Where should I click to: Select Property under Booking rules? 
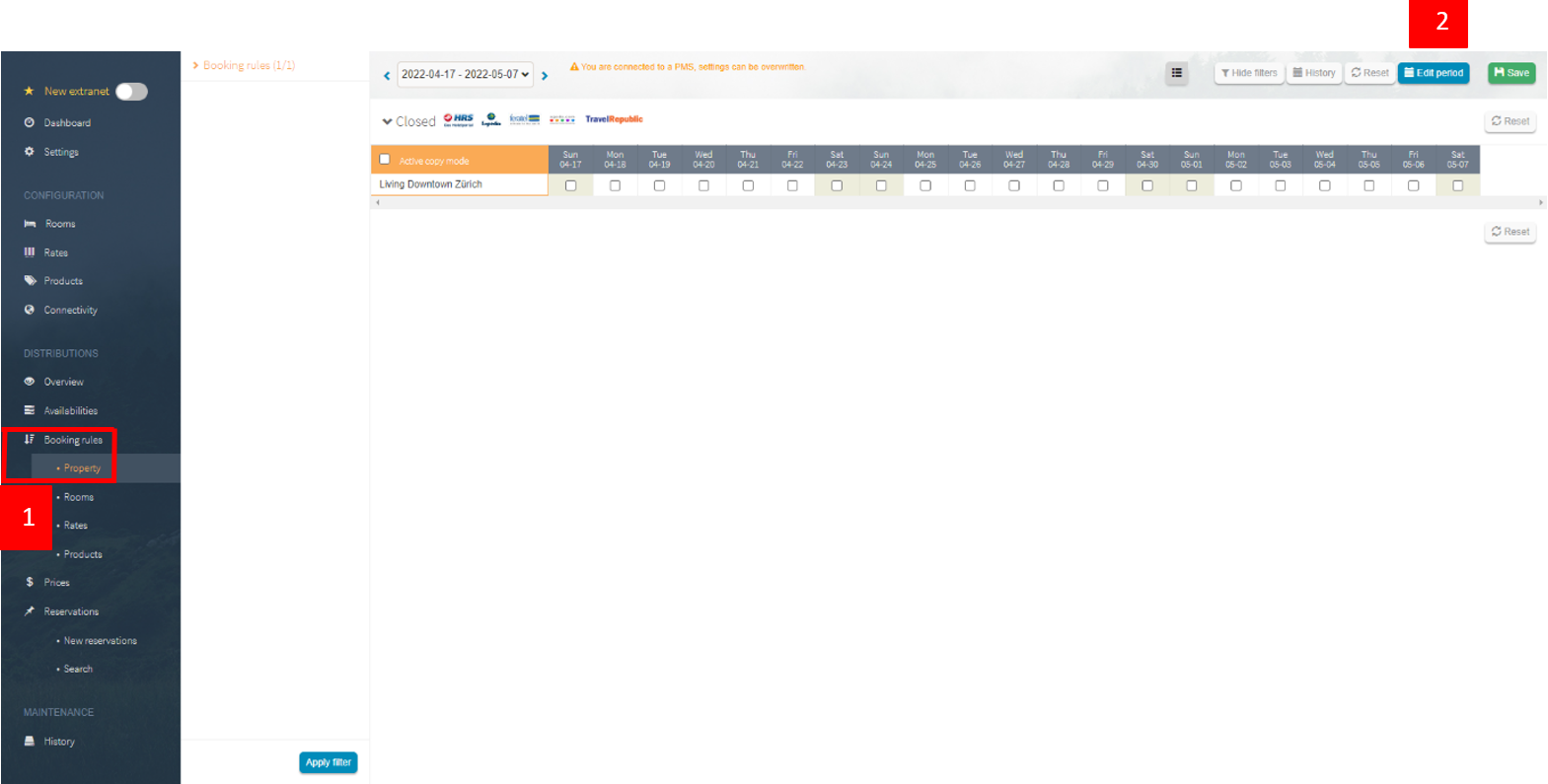82,468
